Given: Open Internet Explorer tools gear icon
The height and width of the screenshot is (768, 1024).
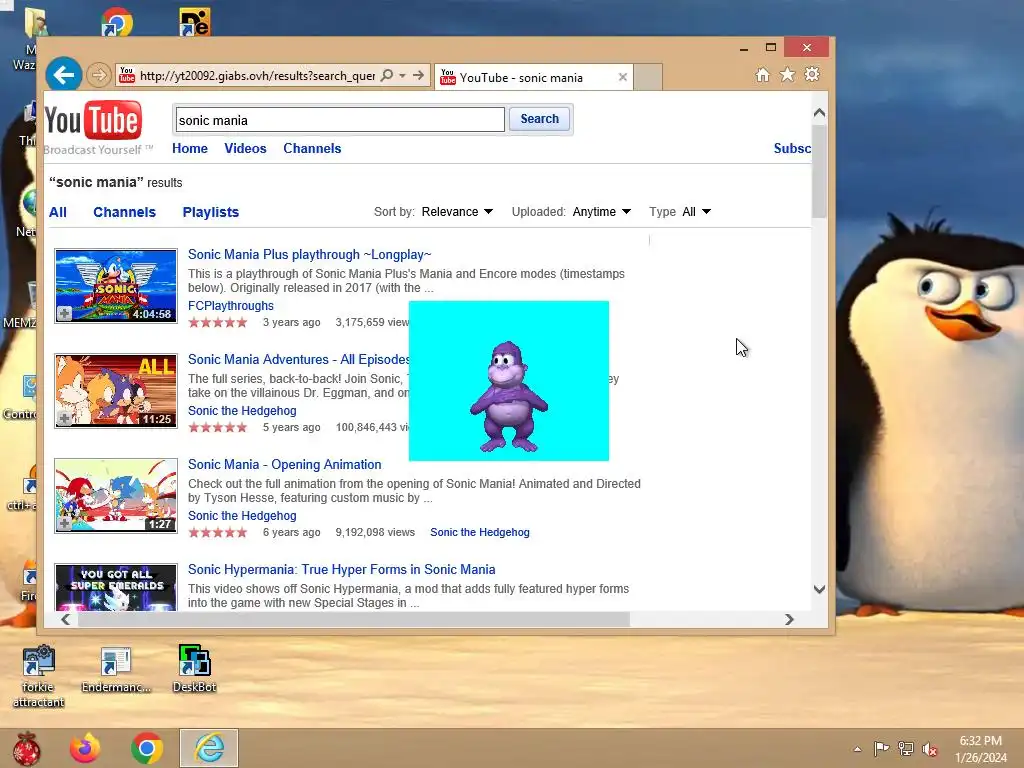Looking at the screenshot, I should (812, 74).
